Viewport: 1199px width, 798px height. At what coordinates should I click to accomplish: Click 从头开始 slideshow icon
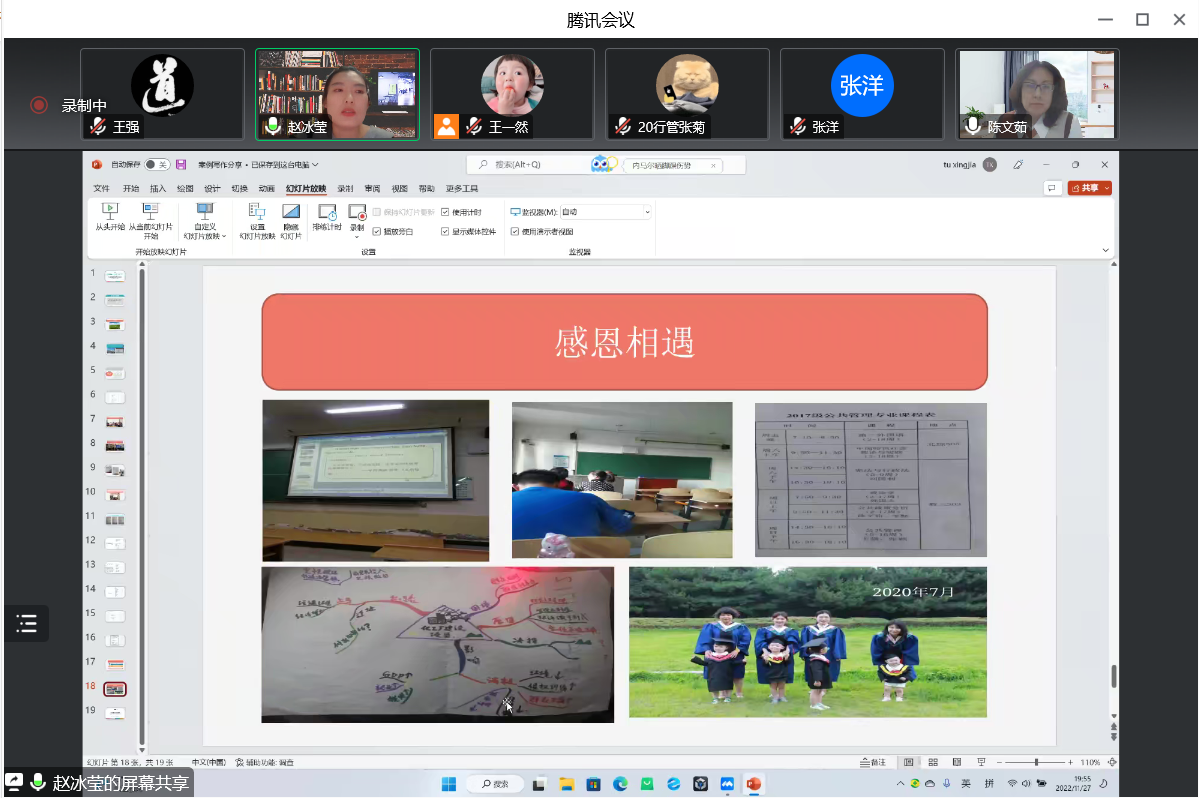(x=110, y=212)
